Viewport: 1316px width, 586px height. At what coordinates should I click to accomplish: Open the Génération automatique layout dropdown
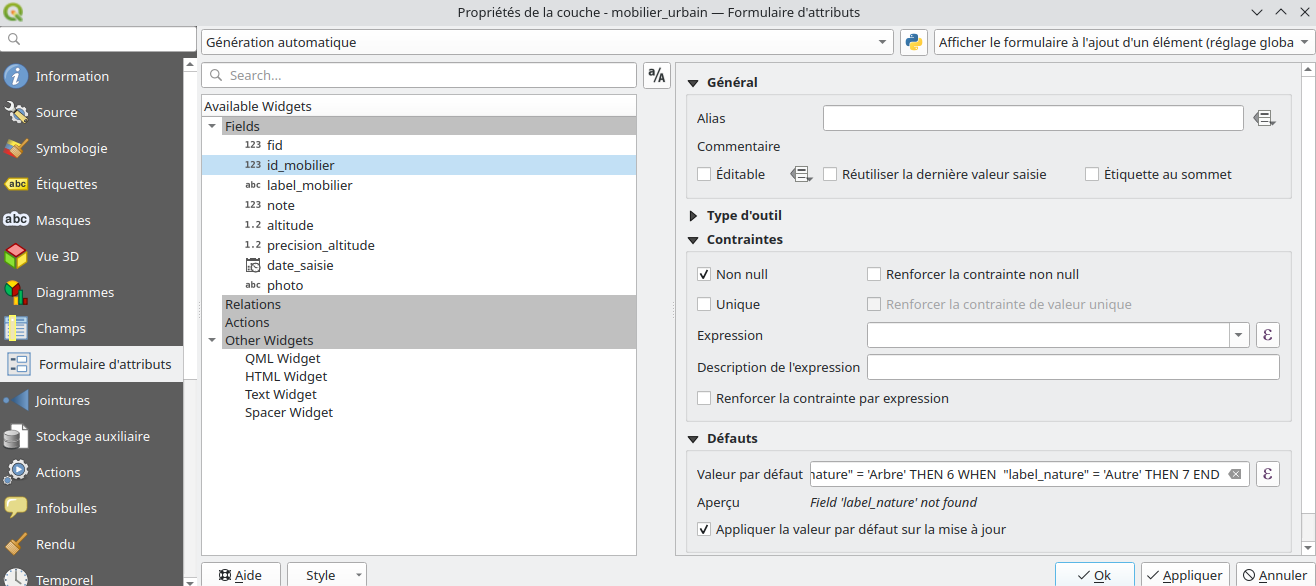547,42
